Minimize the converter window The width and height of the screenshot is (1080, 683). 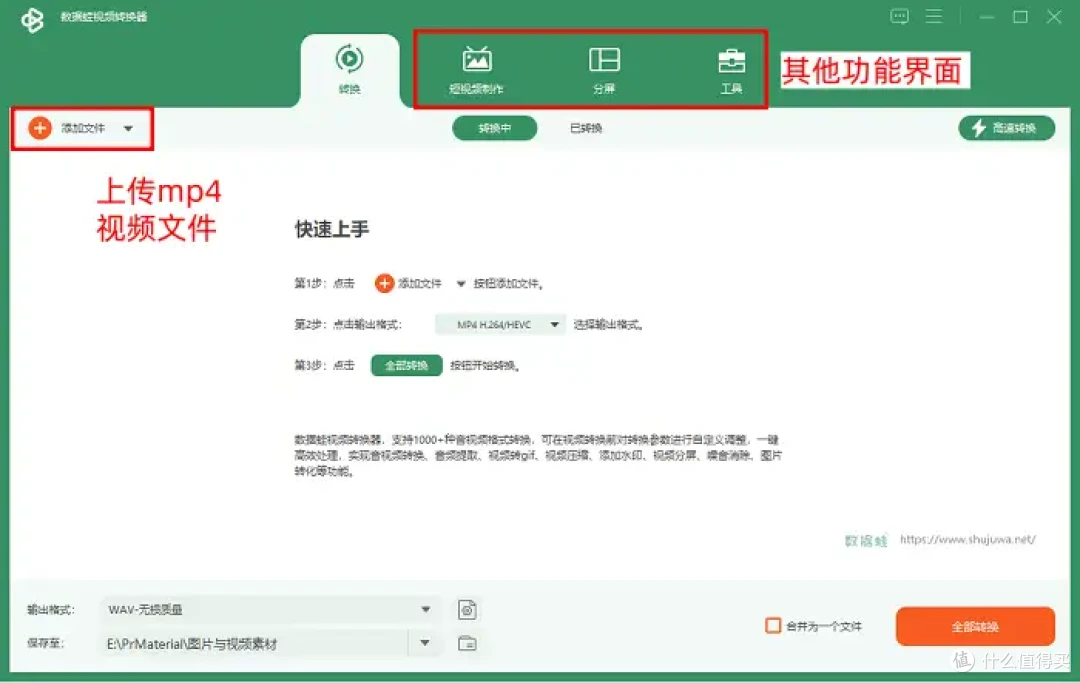pos(987,17)
